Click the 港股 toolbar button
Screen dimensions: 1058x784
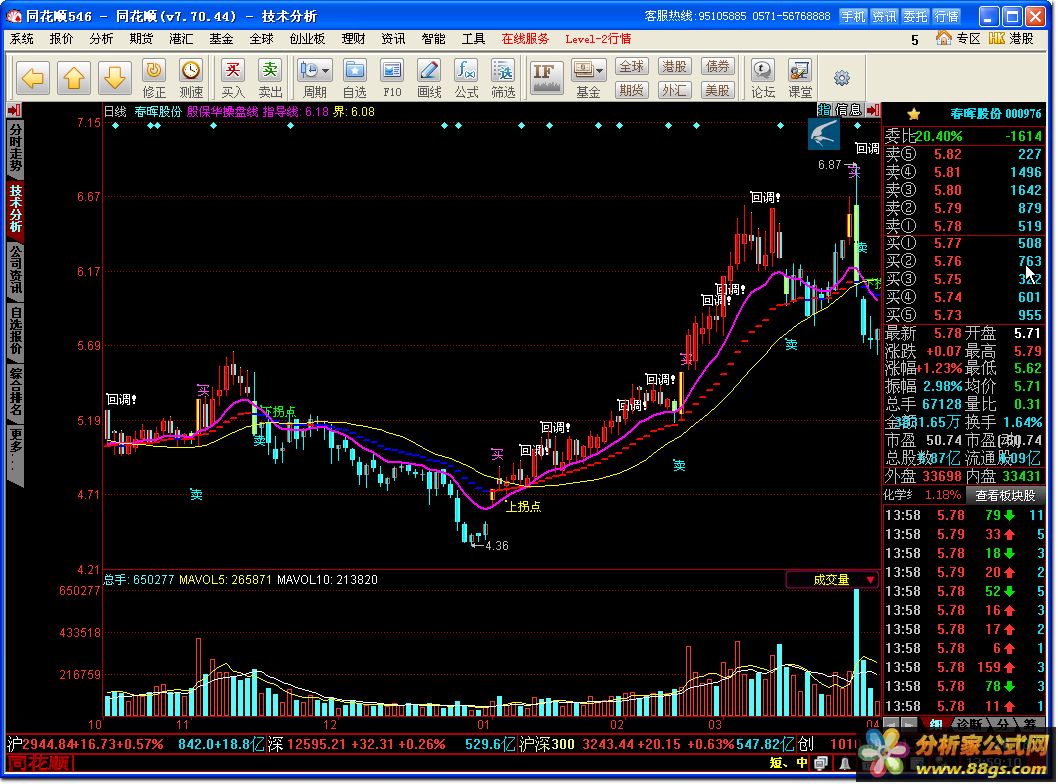point(675,67)
